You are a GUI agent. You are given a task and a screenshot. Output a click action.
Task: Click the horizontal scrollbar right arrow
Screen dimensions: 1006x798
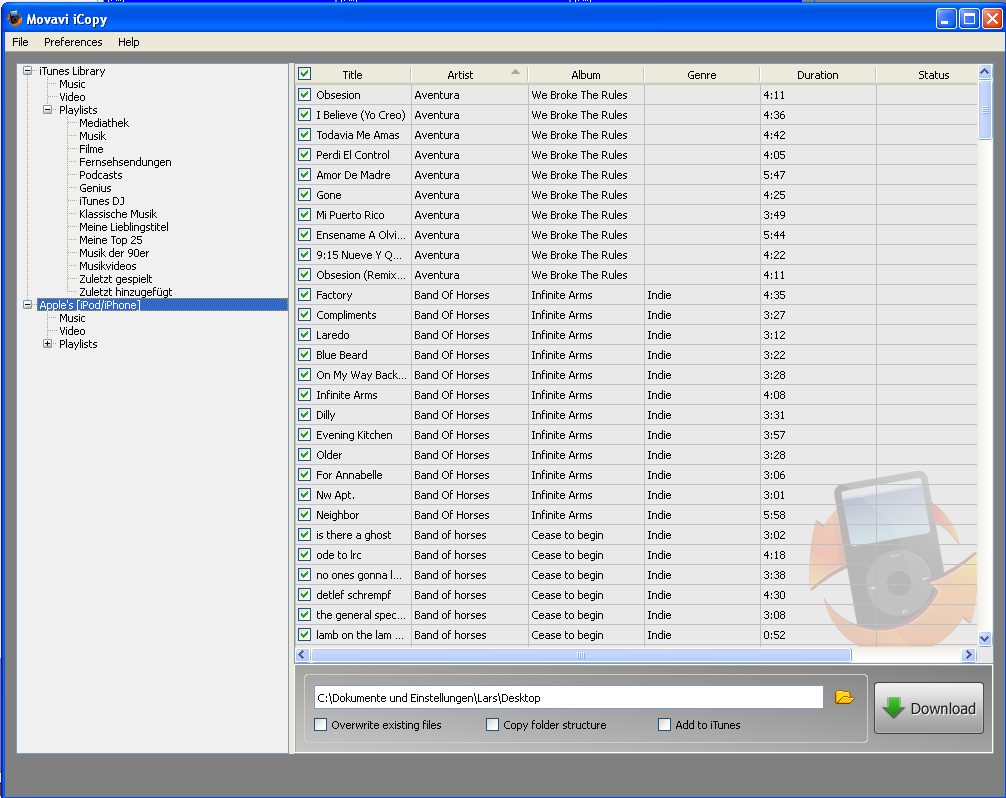point(968,655)
